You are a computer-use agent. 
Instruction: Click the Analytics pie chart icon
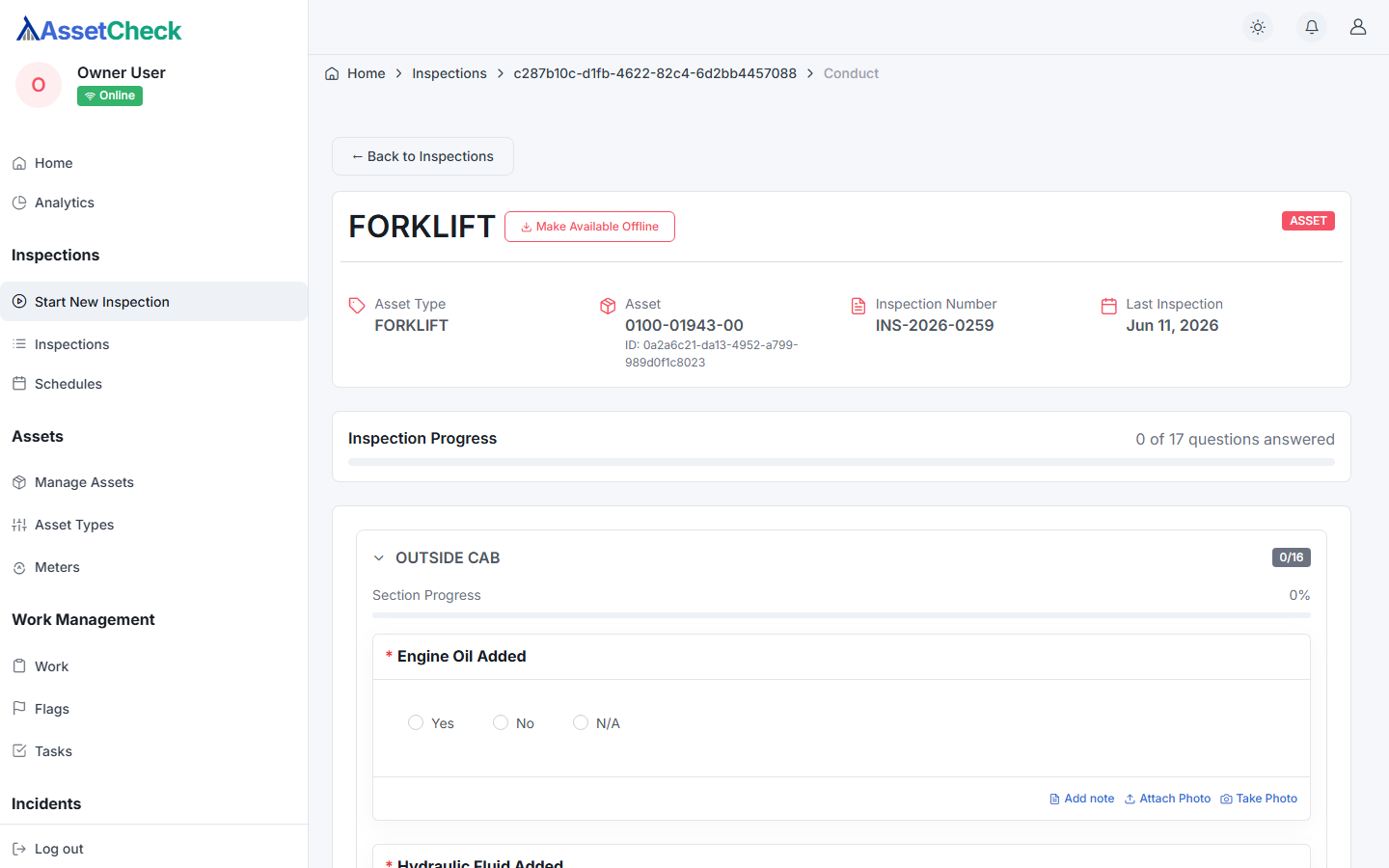(x=19, y=203)
